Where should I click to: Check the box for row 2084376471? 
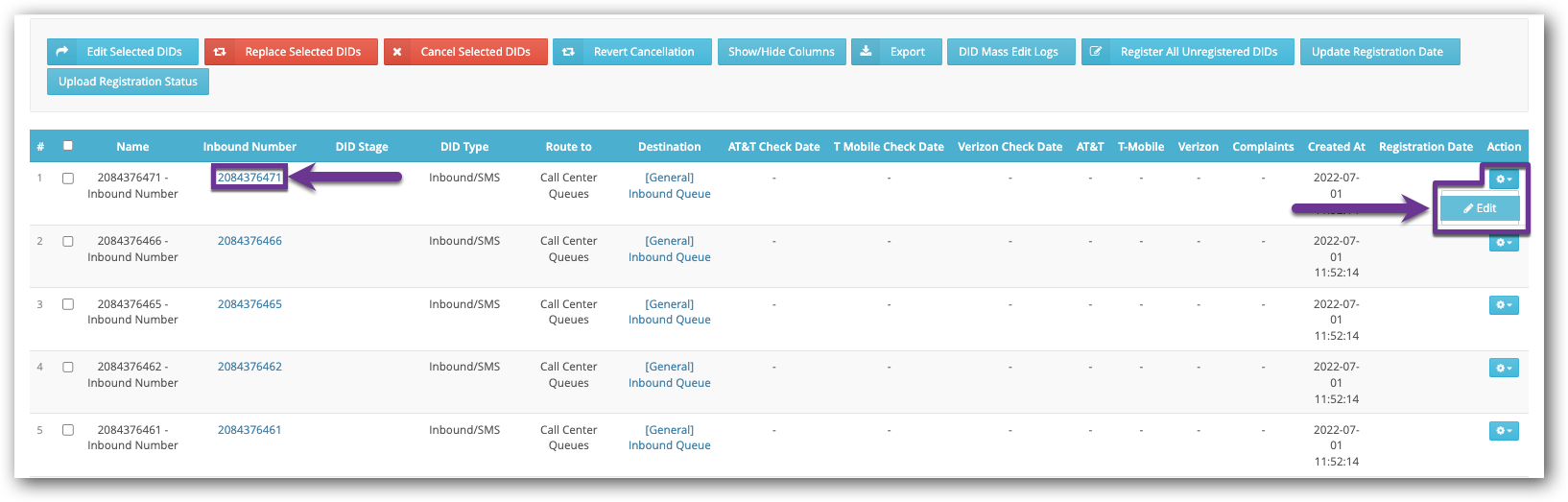tap(68, 179)
